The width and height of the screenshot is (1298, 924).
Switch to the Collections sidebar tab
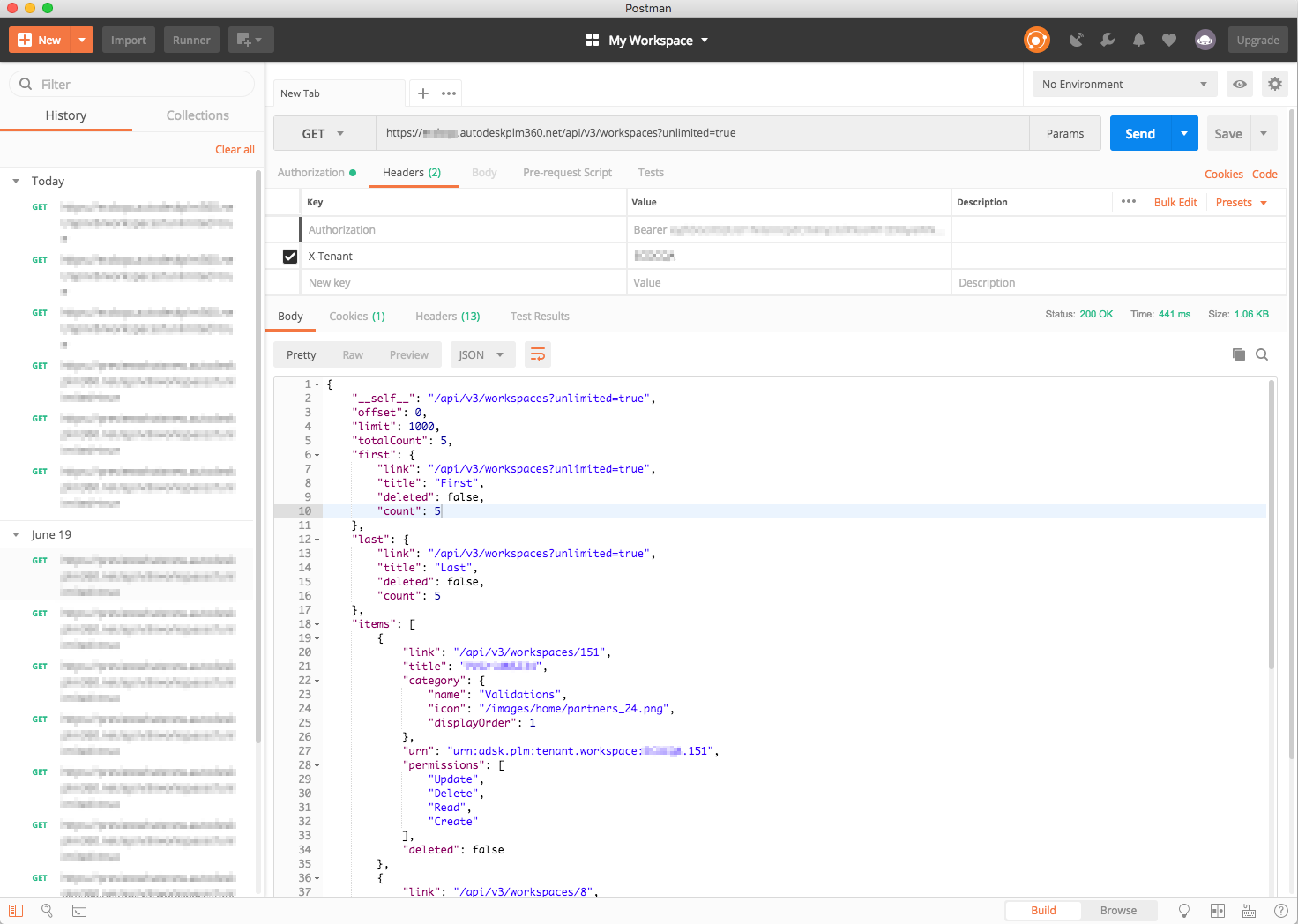198,115
